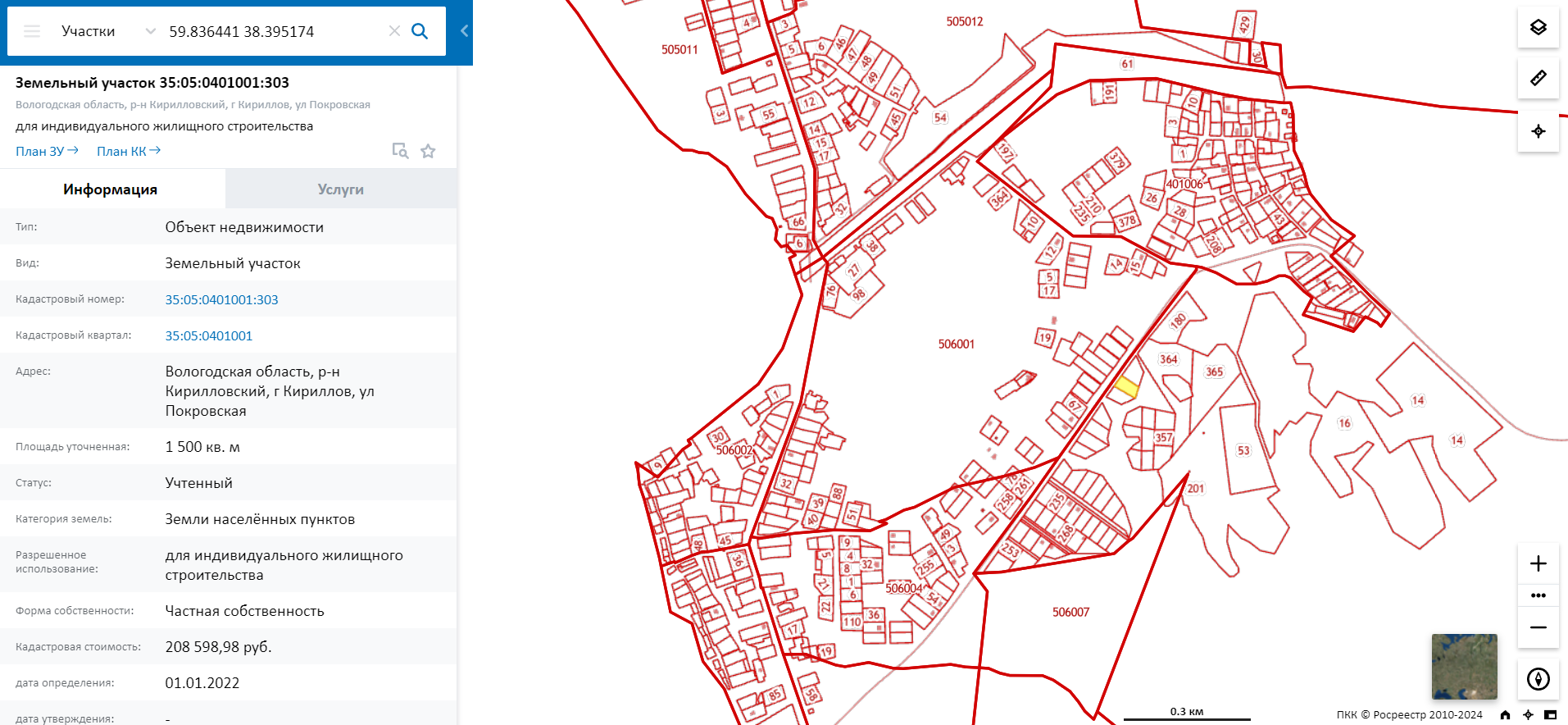
Task: Reset map orientation with the compass button
Action: [x=1538, y=679]
